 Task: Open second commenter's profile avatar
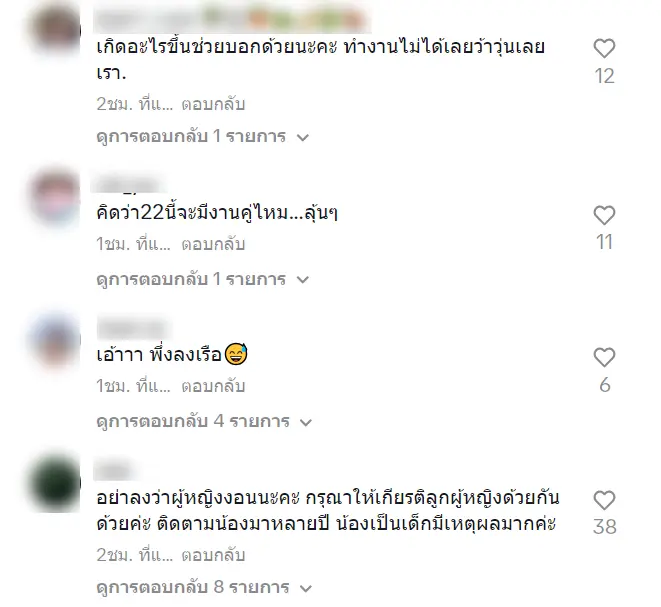coord(54,197)
